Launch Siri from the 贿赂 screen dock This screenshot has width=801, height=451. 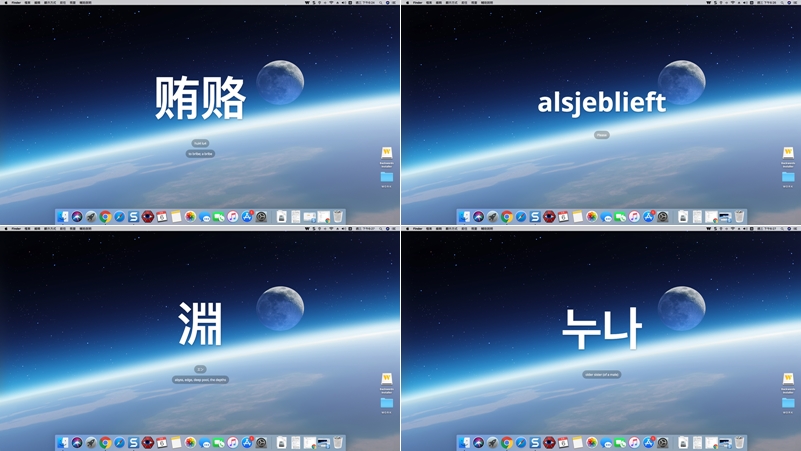point(77,217)
